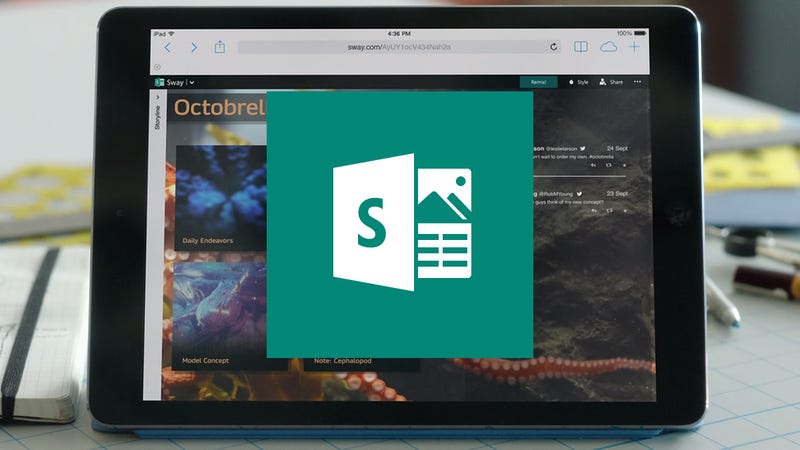Expand the Storyline panel arrow

[x=158, y=97]
